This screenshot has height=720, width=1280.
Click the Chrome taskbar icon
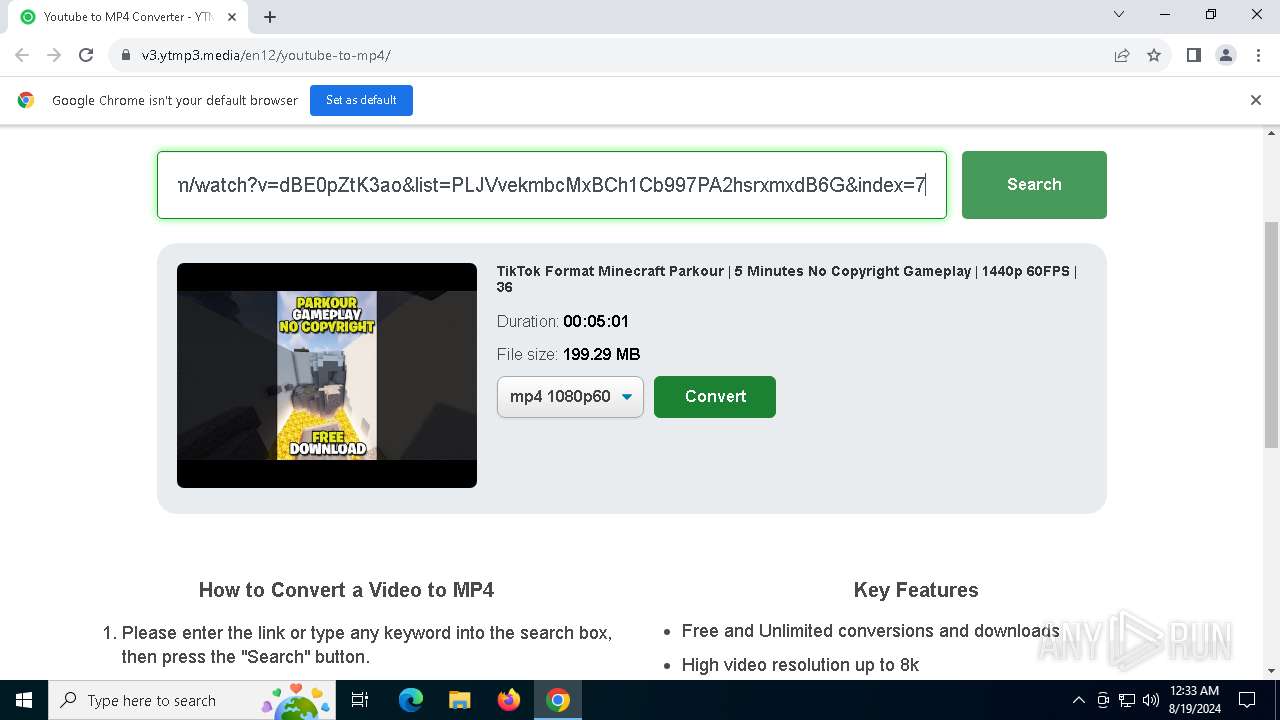click(x=558, y=700)
